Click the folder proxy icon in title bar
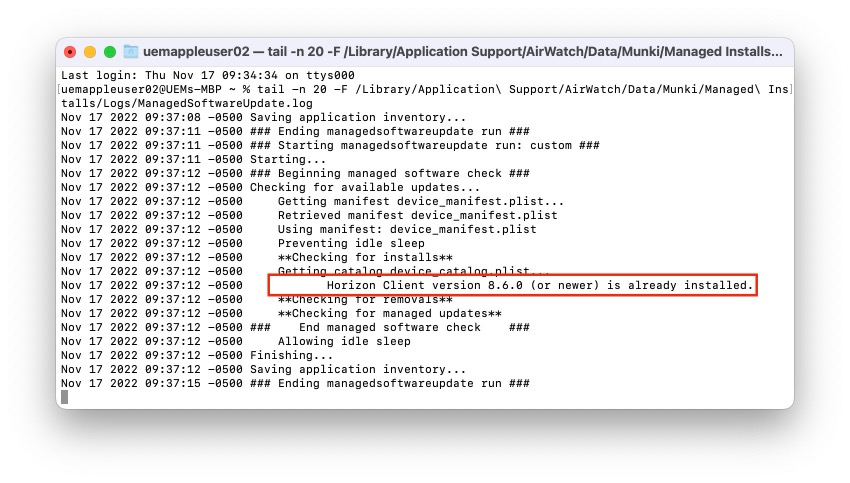 (130, 51)
